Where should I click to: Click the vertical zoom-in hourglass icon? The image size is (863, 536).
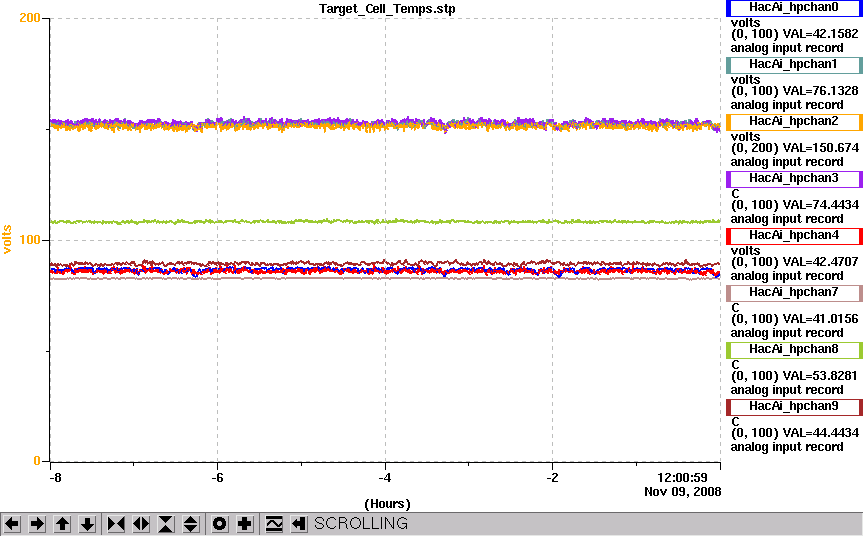tap(166, 524)
